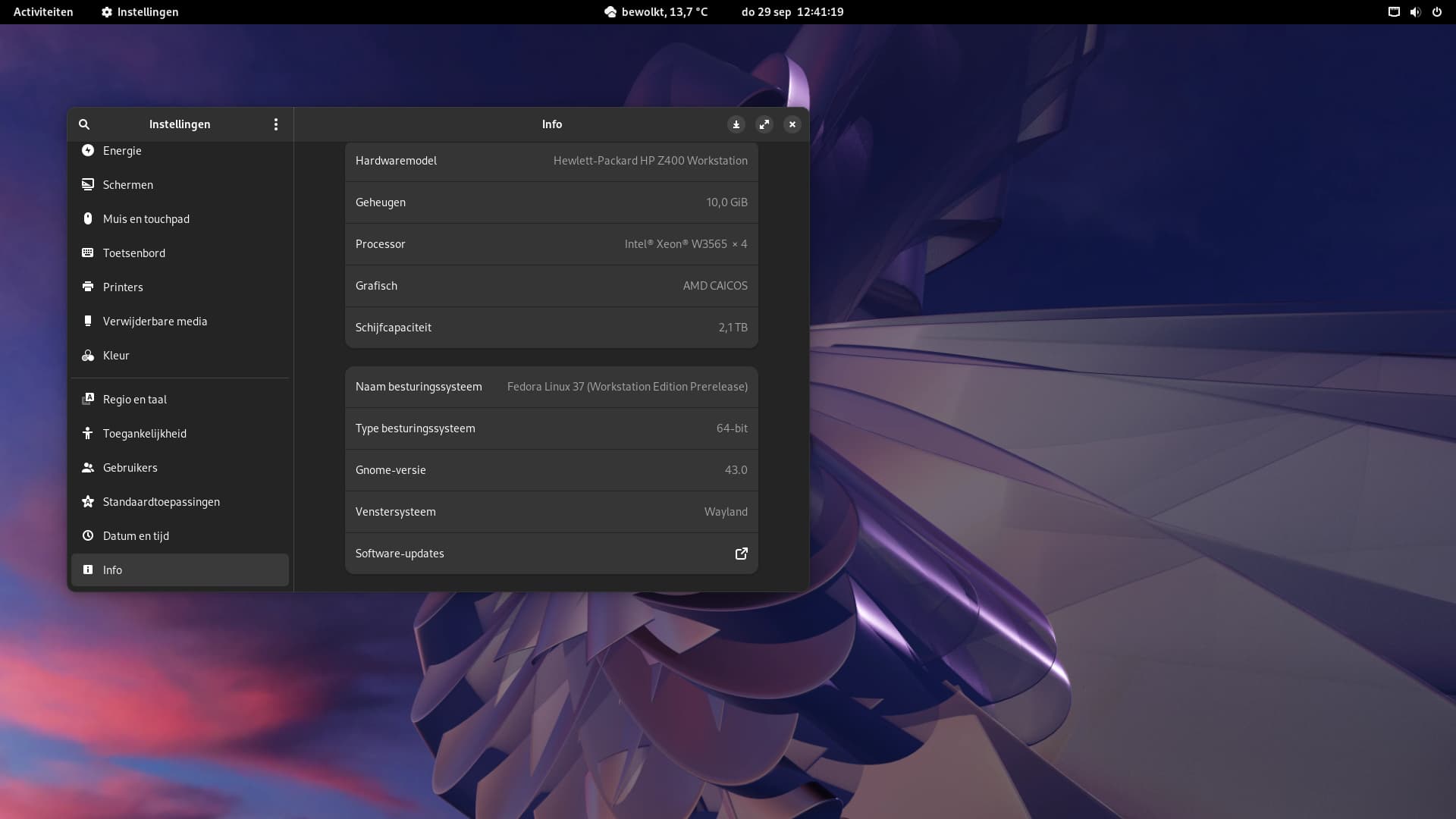Open Standaardtoepassingen settings panel
Screen dimensions: 1456x819
click(180, 501)
